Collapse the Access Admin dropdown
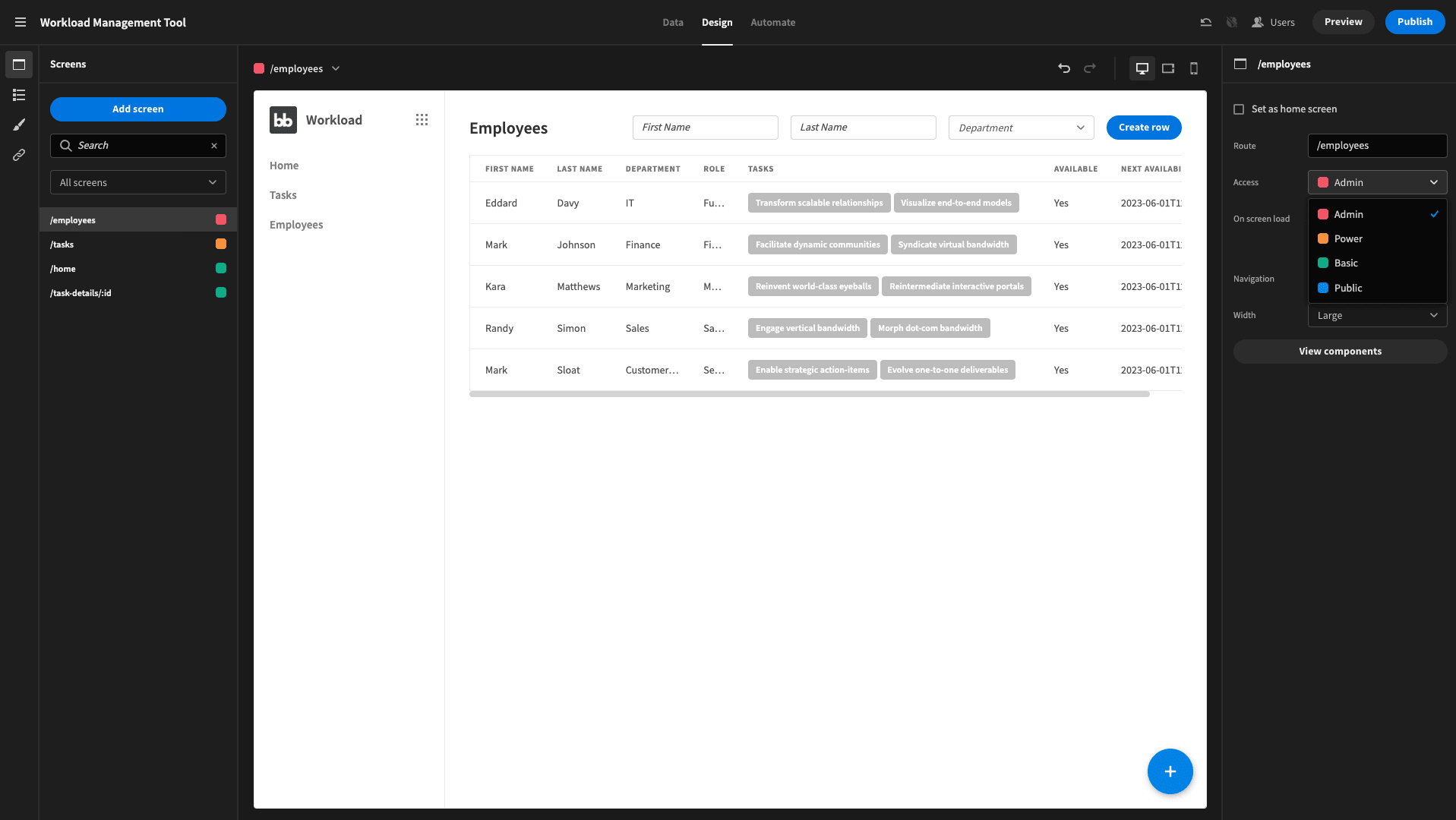 [1378, 182]
